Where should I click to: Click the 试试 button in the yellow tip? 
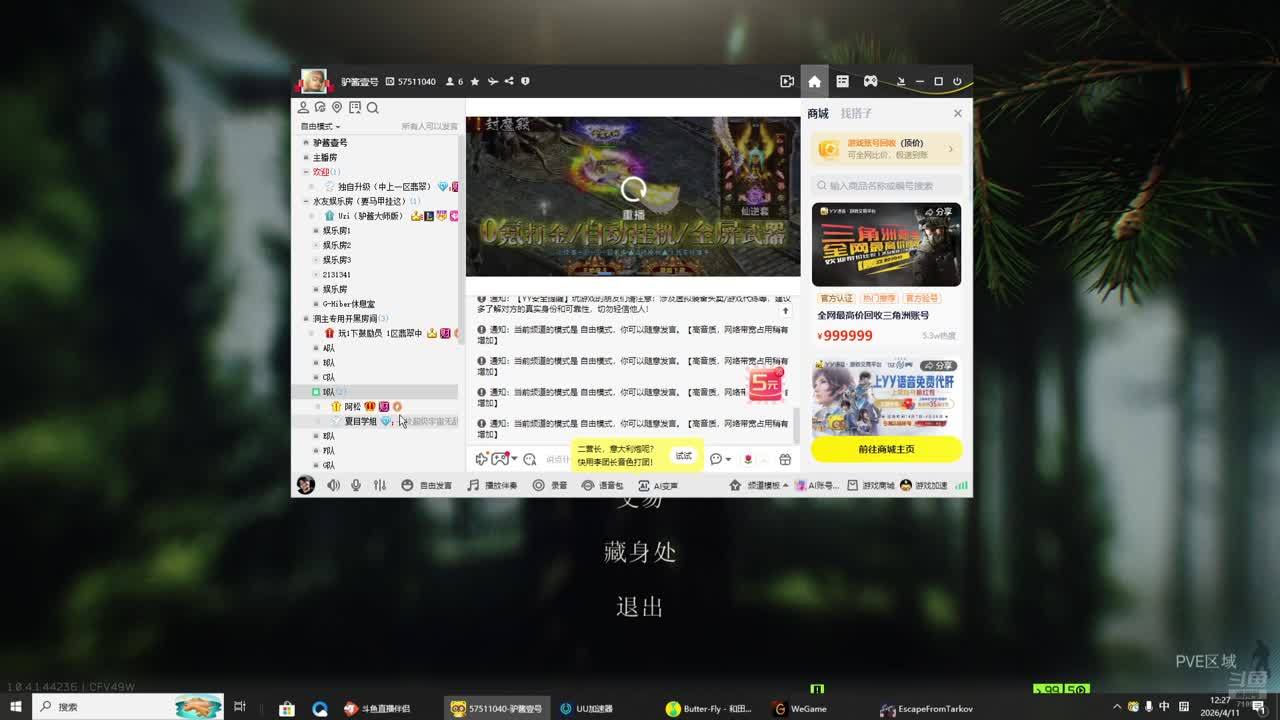(683, 456)
